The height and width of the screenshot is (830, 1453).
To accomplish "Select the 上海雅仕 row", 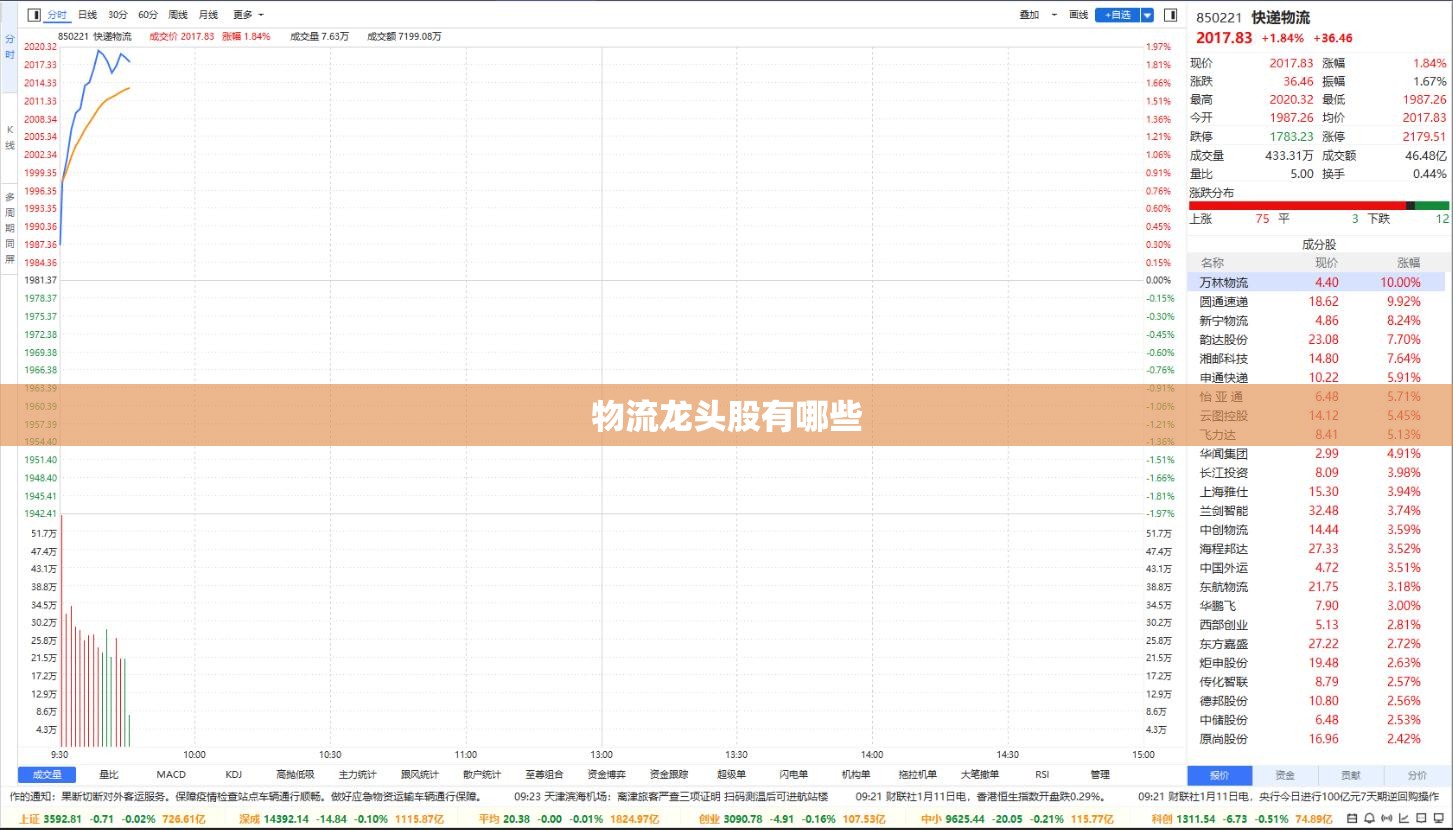I will click(x=1316, y=491).
